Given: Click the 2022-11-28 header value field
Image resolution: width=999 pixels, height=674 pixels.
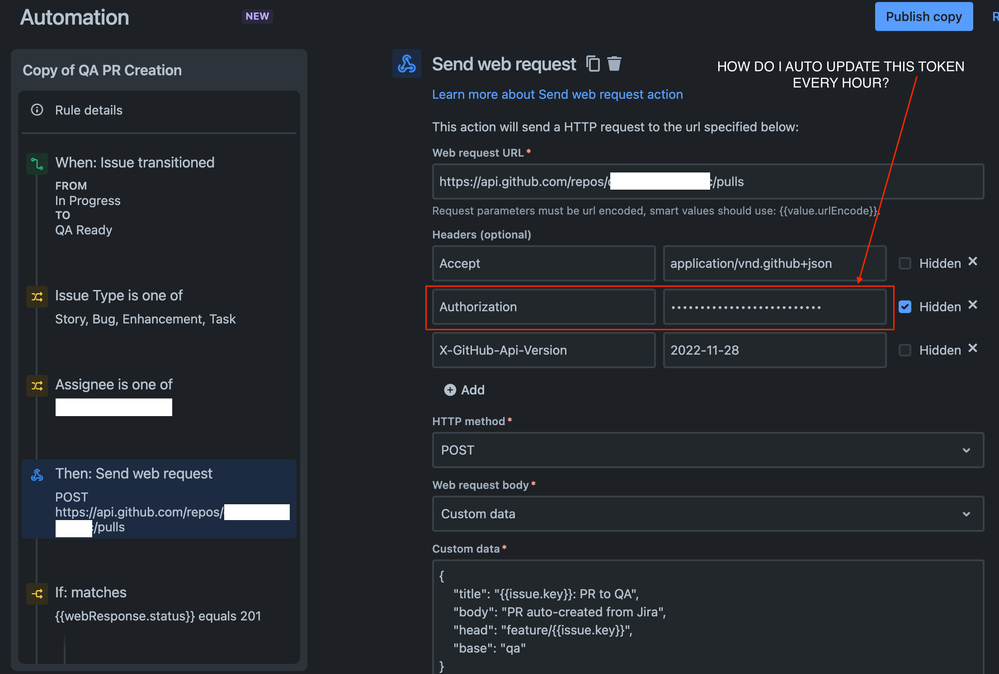Looking at the screenshot, I should (775, 350).
